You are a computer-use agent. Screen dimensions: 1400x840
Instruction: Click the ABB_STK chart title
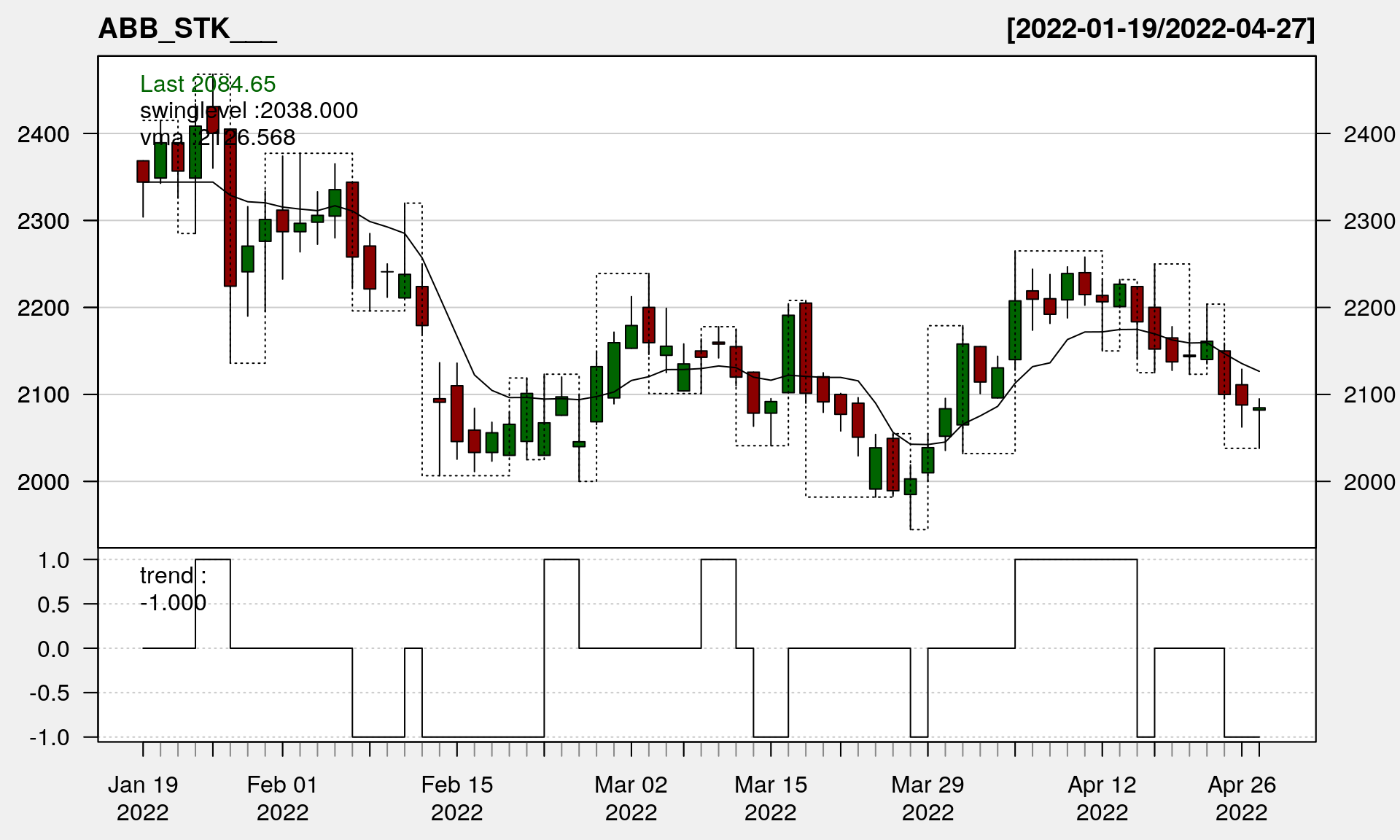point(187,29)
